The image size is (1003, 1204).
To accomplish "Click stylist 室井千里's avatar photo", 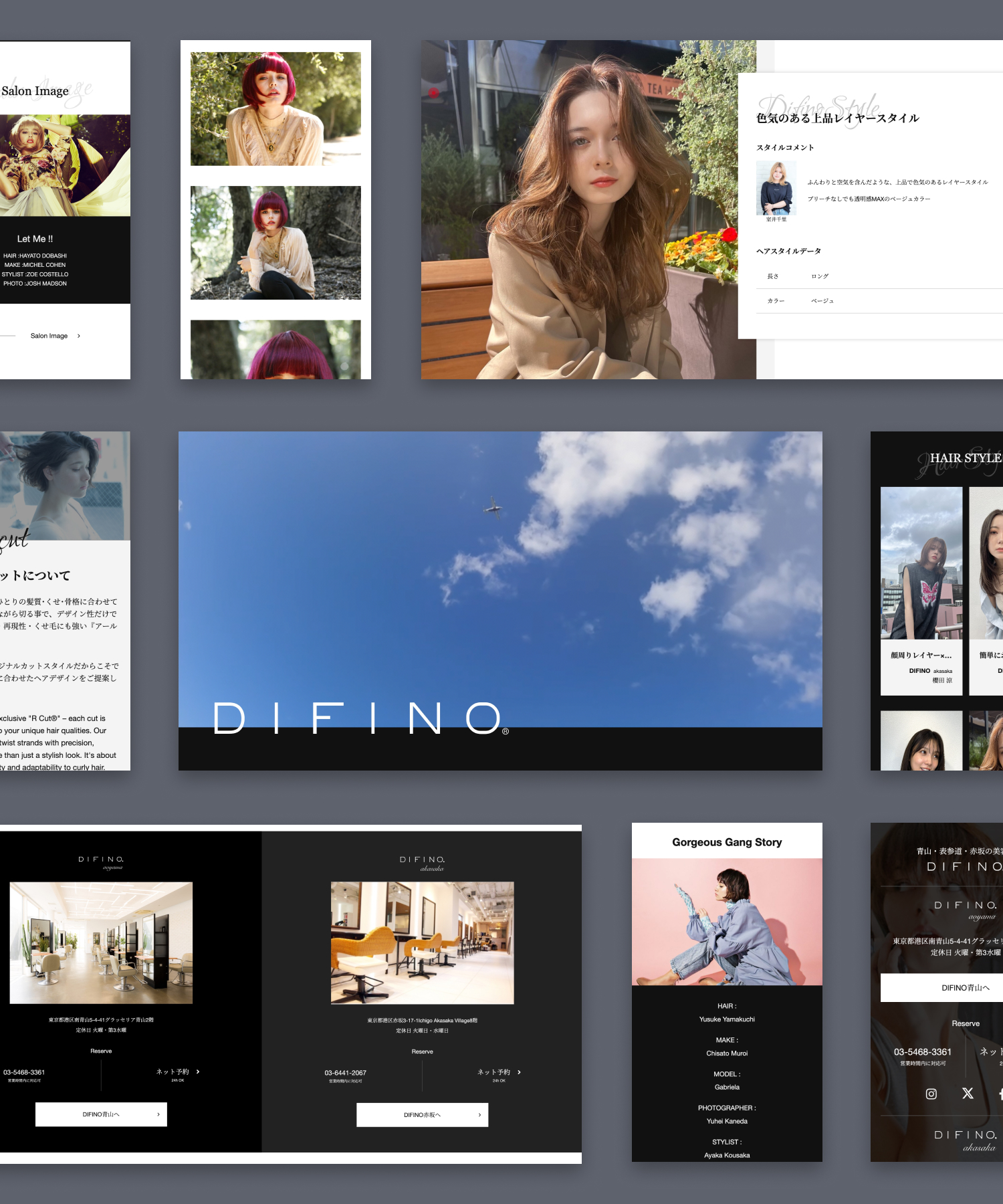I will [776, 188].
